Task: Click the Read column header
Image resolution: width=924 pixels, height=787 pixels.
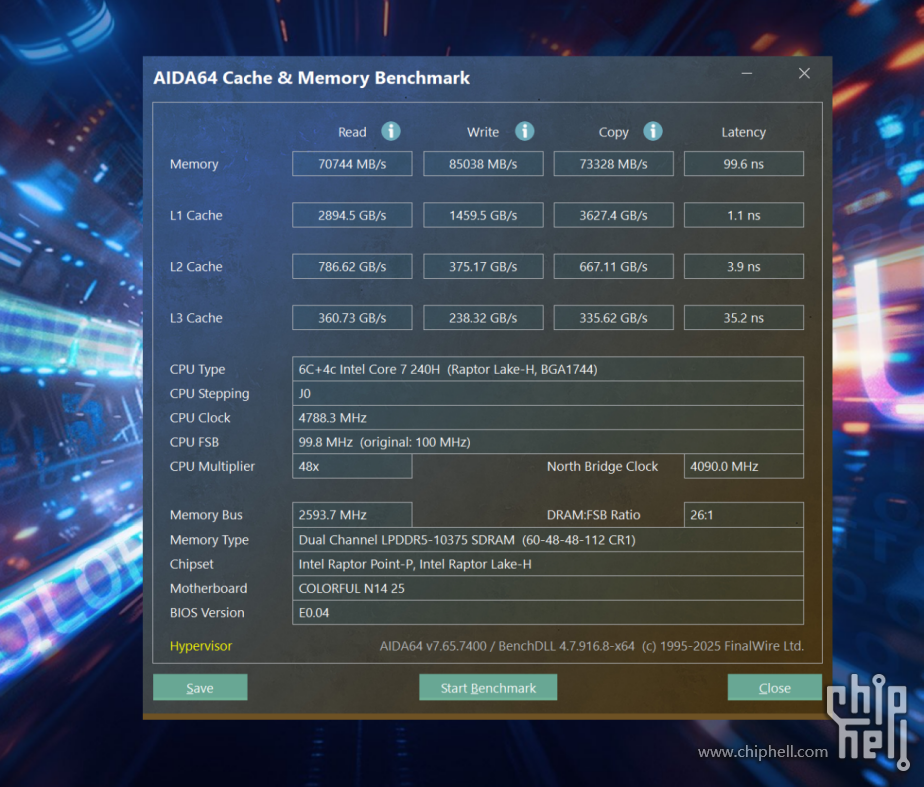Action: (x=352, y=132)
